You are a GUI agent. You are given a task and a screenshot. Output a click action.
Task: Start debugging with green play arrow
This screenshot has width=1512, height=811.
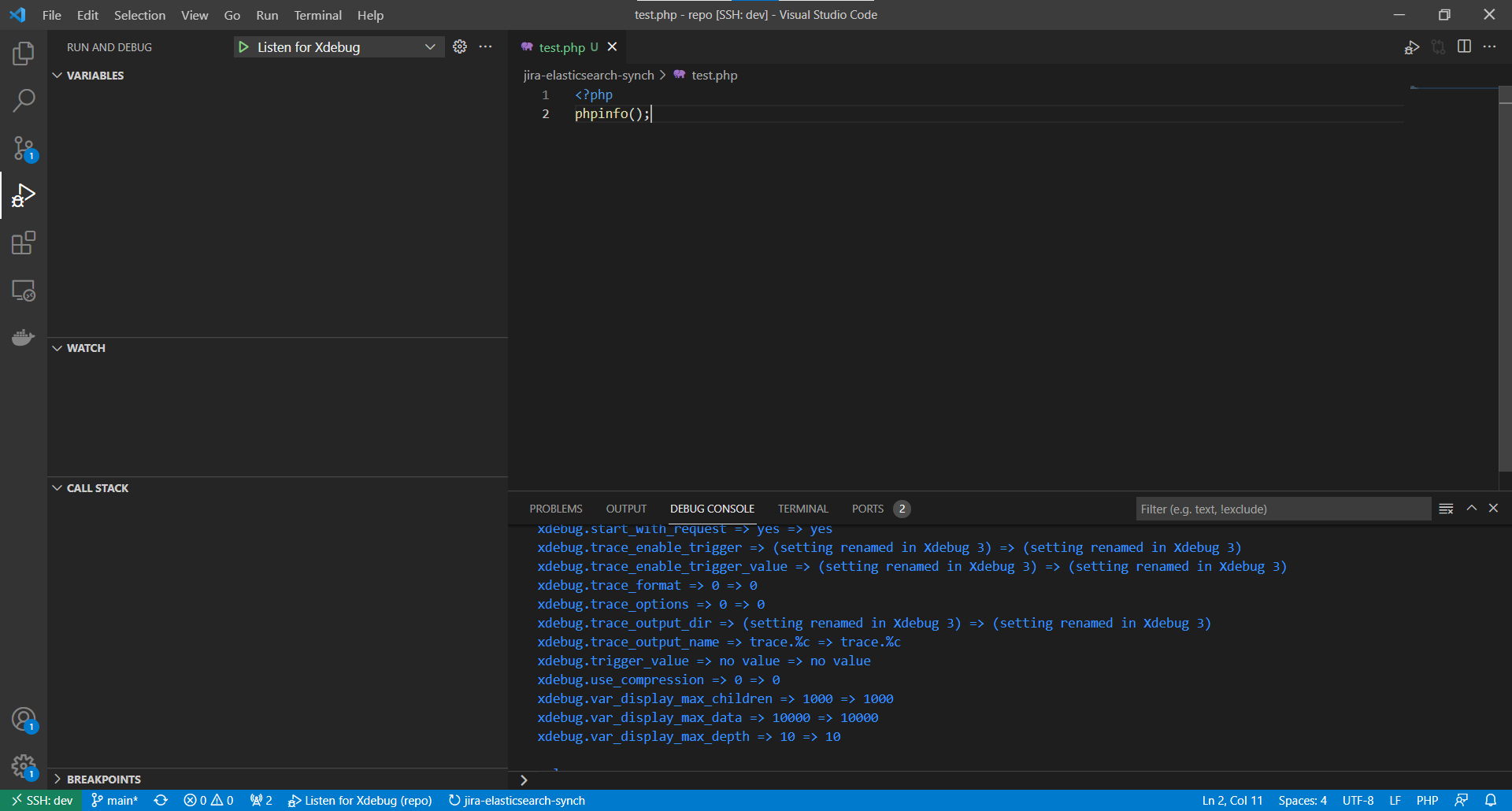[x=243, y=47]
